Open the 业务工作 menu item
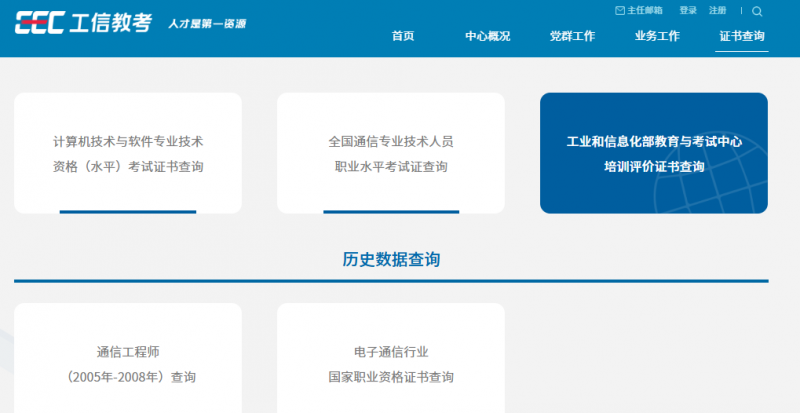The width and height of the screenshot is (800, 413). click(x=657, y=36)
